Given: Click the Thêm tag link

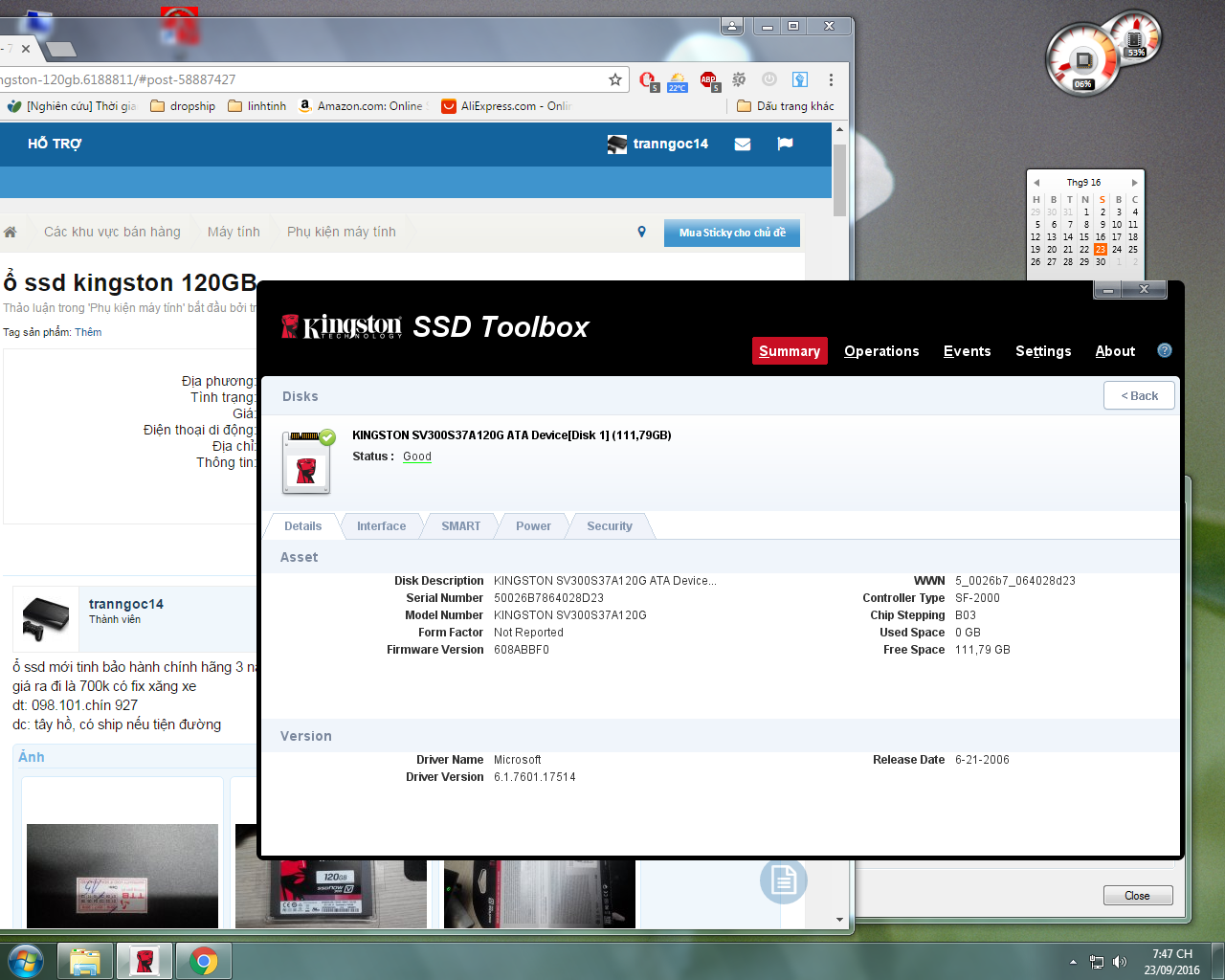Looking at the screenshot, I should 88,332.
